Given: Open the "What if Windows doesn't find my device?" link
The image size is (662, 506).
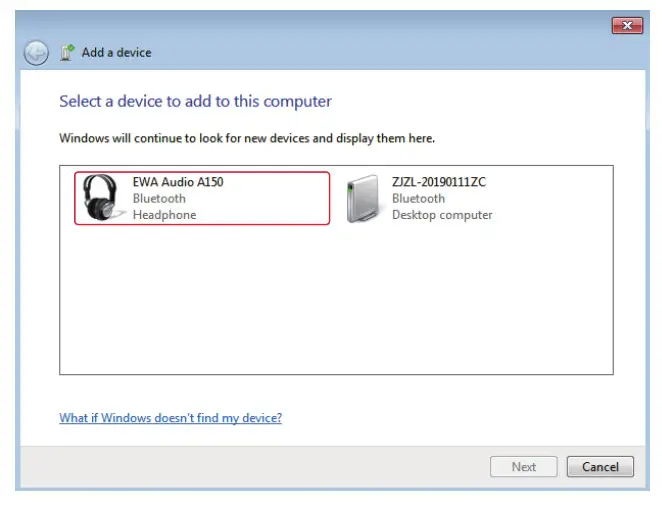Looking at the screenshot, I should pos(170,418).
